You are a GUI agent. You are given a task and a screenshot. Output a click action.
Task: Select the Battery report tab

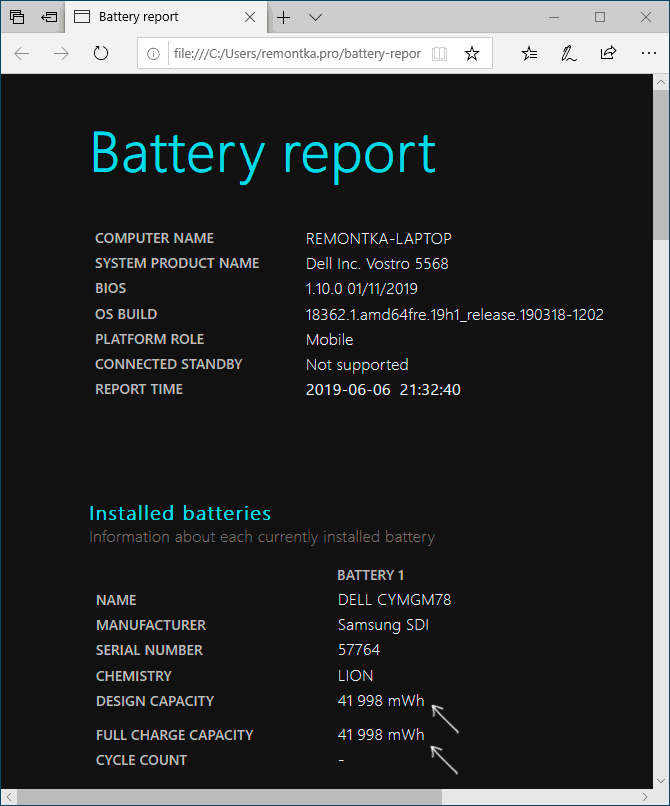pyautogui.click(x=150, y=17)
